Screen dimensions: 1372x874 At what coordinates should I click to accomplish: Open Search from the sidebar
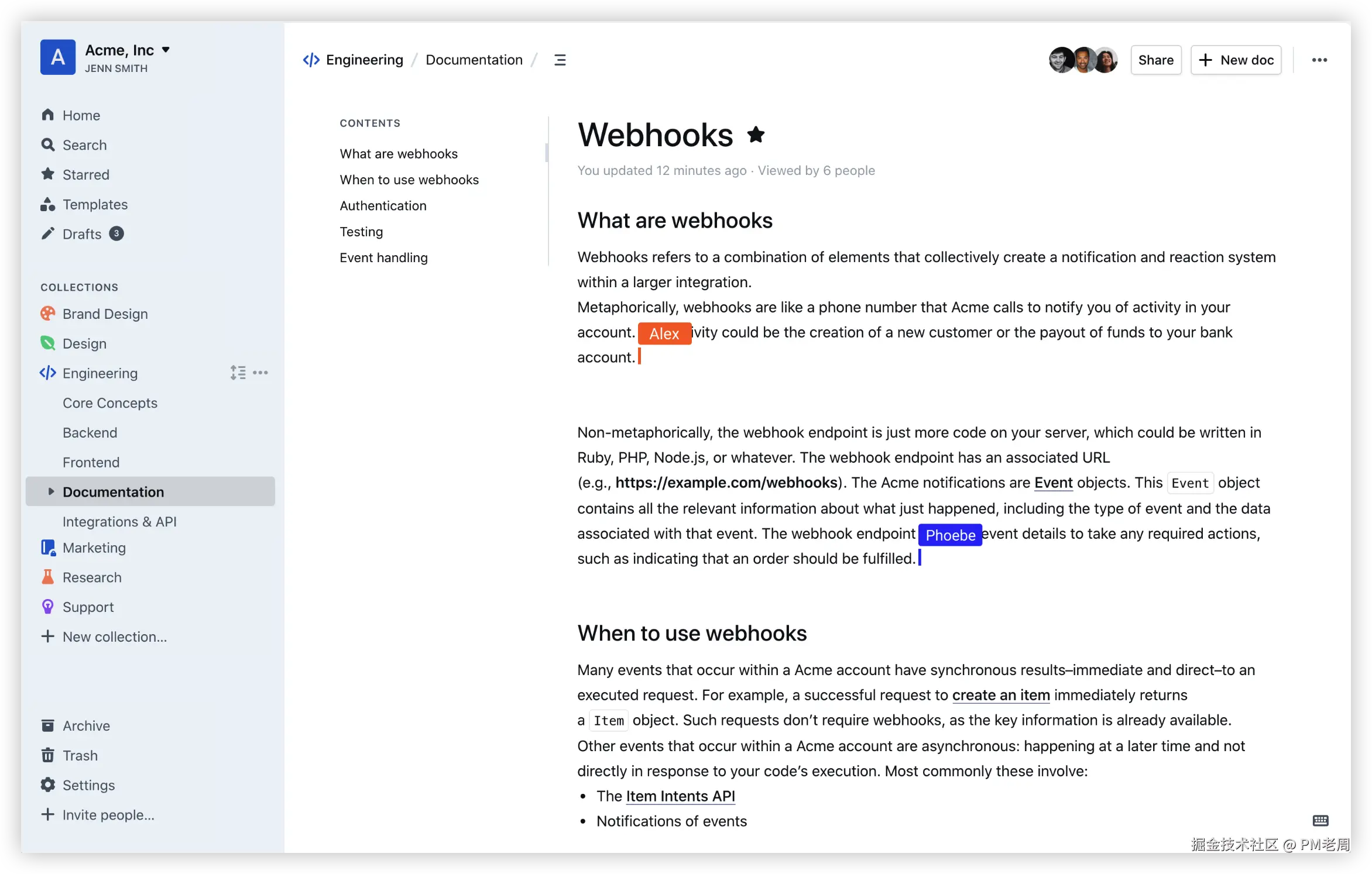tap(84, 145)
